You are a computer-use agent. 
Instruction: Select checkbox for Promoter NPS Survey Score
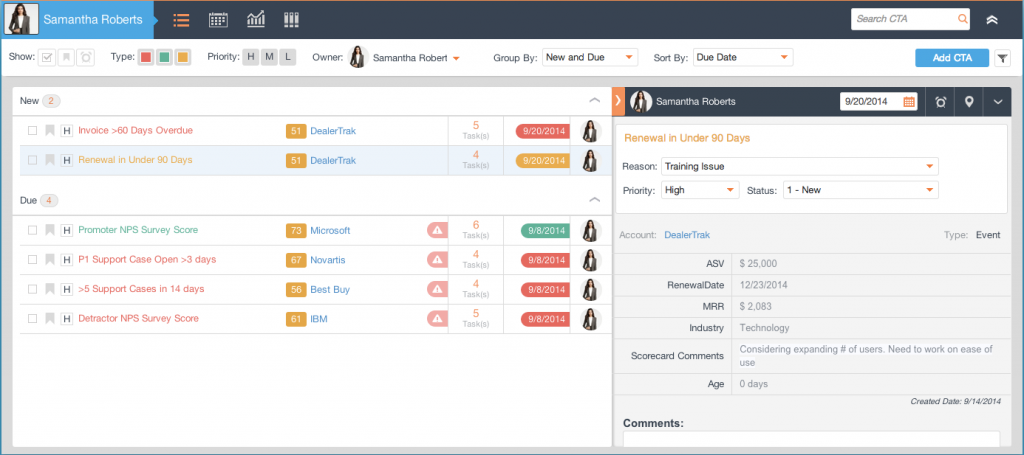coord(33,230)
